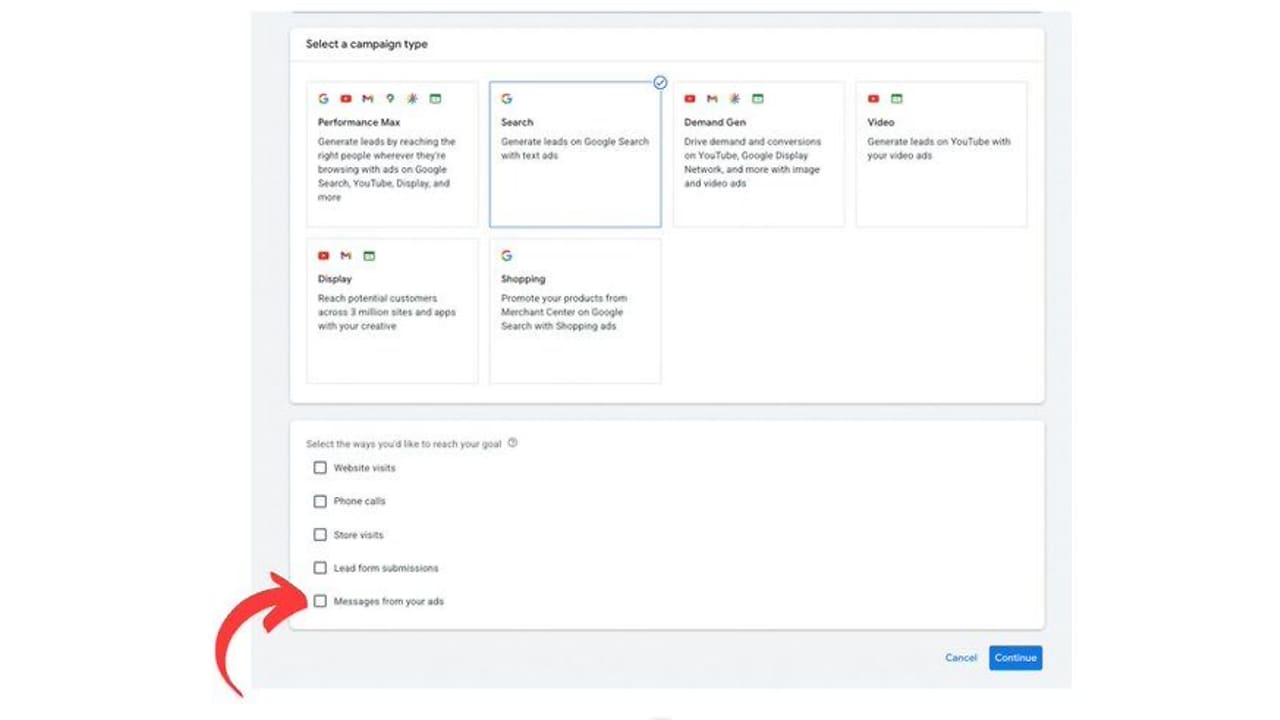Select the Display campaign title
This screenshot has width=1280, height=720.
[335, 279]
